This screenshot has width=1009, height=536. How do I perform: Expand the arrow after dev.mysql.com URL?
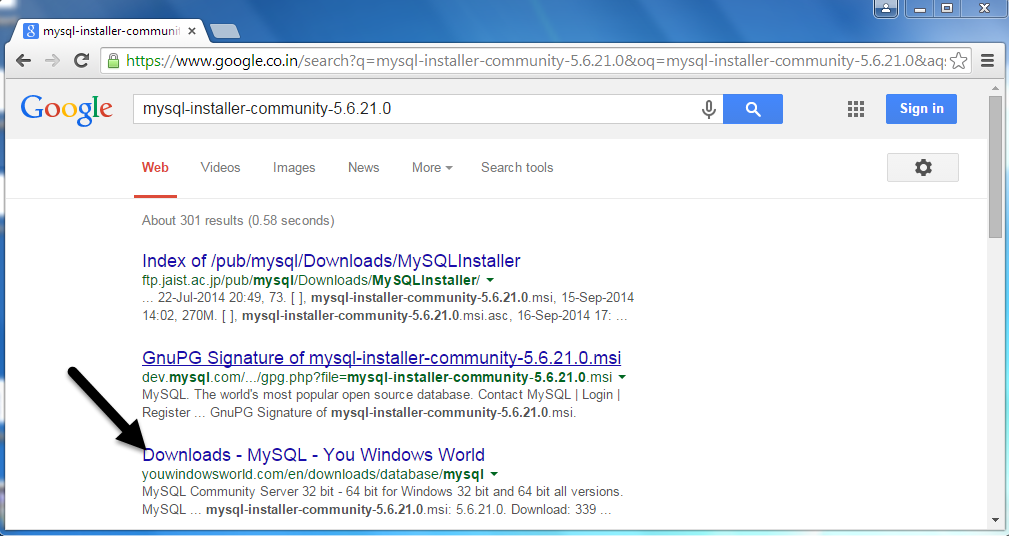tap(622, 377)
